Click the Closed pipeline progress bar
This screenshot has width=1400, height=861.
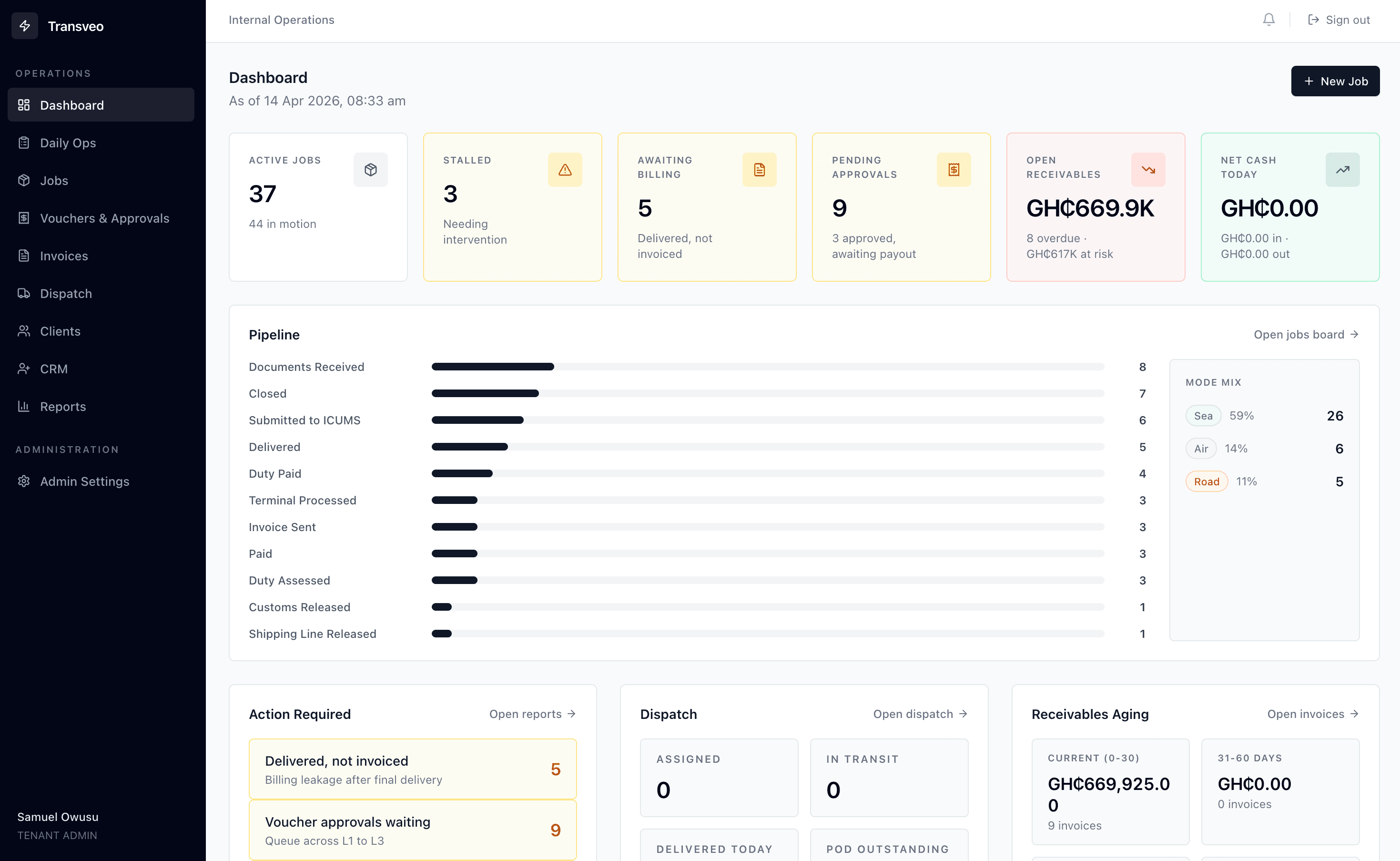pos(768,393)
